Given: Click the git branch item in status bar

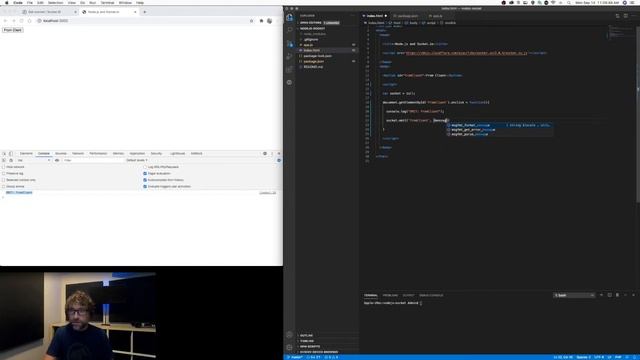Looking at the screenshot, I should pyautogui.click(x=294, y=357).
